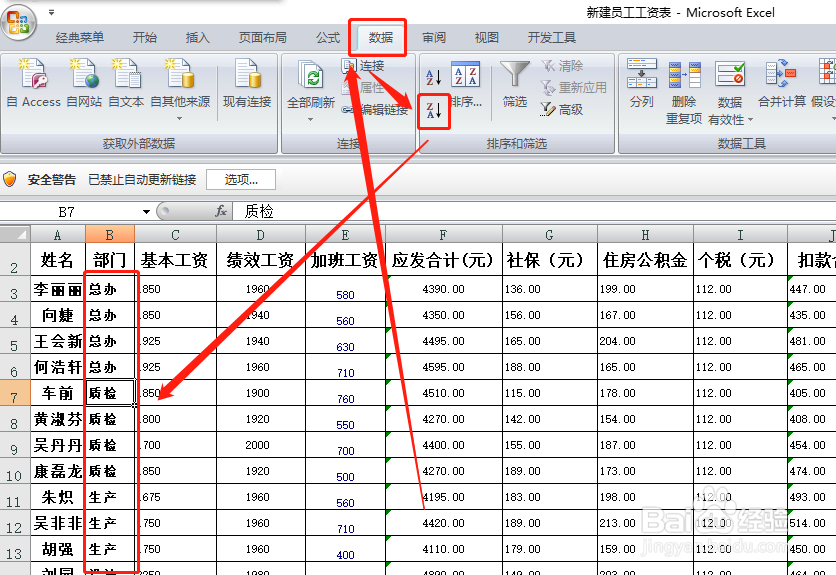This screenshot has height=575, width=836.
Task: Open 数据有效性 data validation
Action: tap(730, 92)
